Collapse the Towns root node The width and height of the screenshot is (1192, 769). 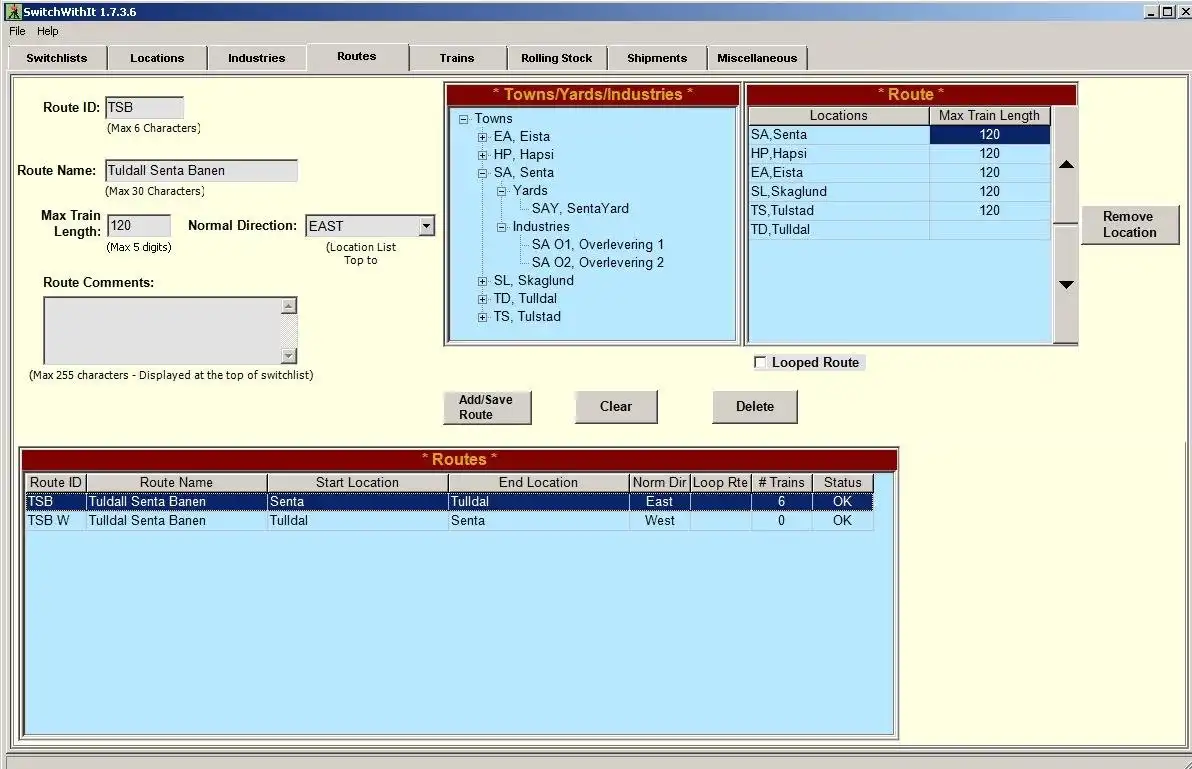(463, 118)
